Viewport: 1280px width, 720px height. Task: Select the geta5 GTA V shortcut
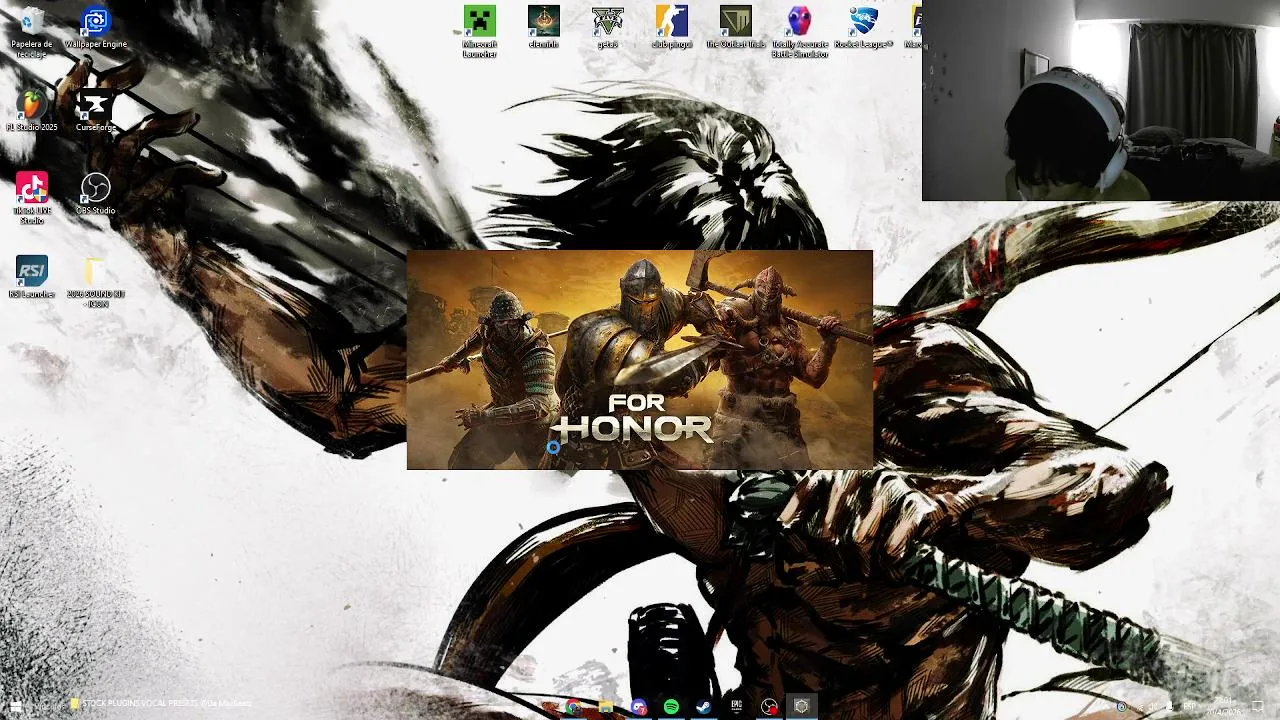click(x=608, y=27)
